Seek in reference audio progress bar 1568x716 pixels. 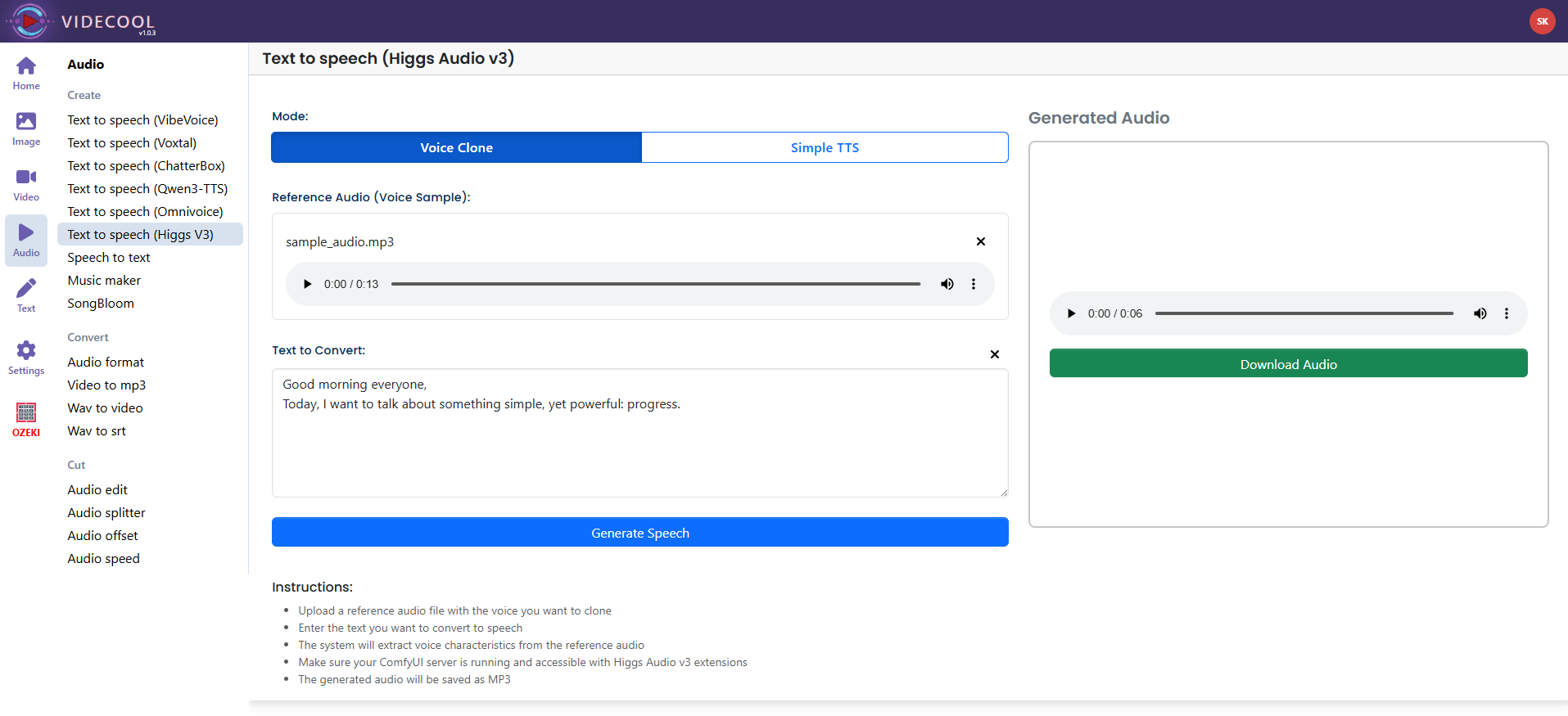[656, 284]
